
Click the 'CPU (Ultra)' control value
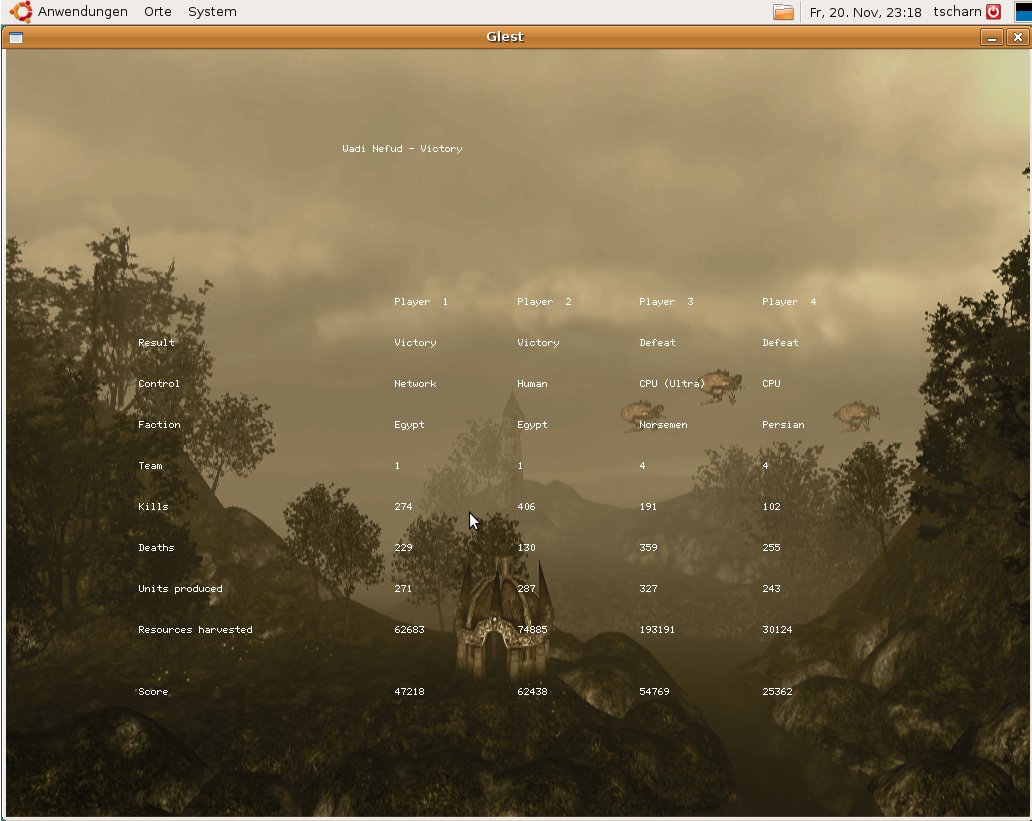671,384
